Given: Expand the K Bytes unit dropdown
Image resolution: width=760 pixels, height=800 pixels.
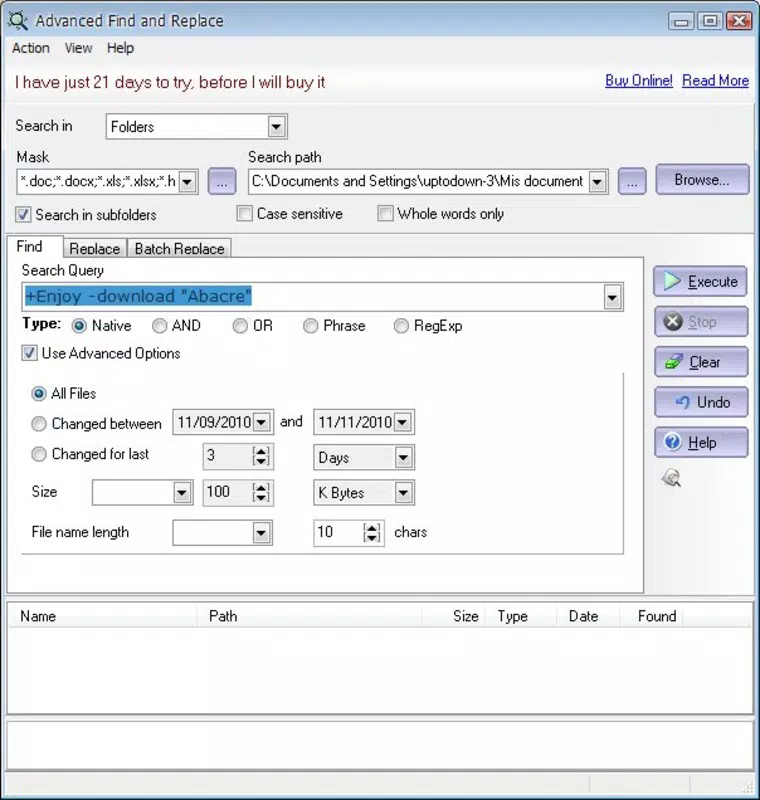Looking at the screenshot, I should [x=403, y=493].
